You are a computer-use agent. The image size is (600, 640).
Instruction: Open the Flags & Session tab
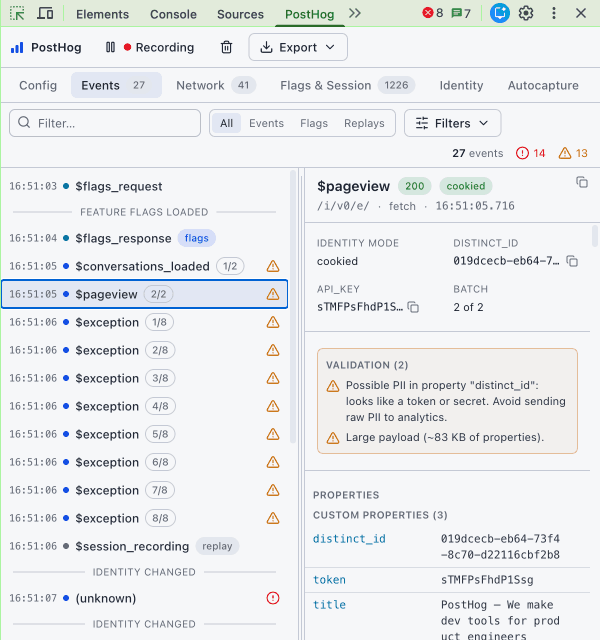347,85
